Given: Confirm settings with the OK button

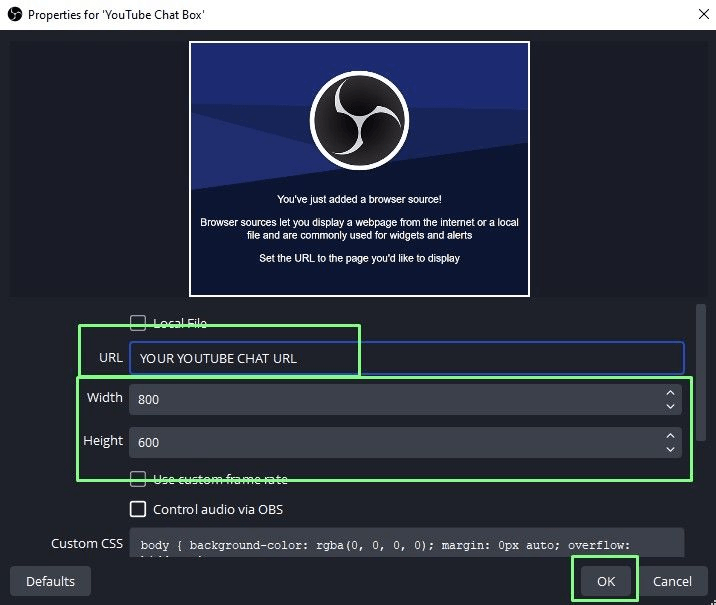Looking at the screenshot, I should (606, 581).
